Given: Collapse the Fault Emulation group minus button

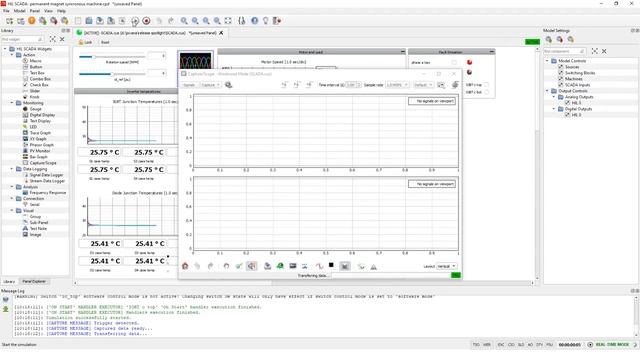Looking at the screenshot, I should [491, 52].
